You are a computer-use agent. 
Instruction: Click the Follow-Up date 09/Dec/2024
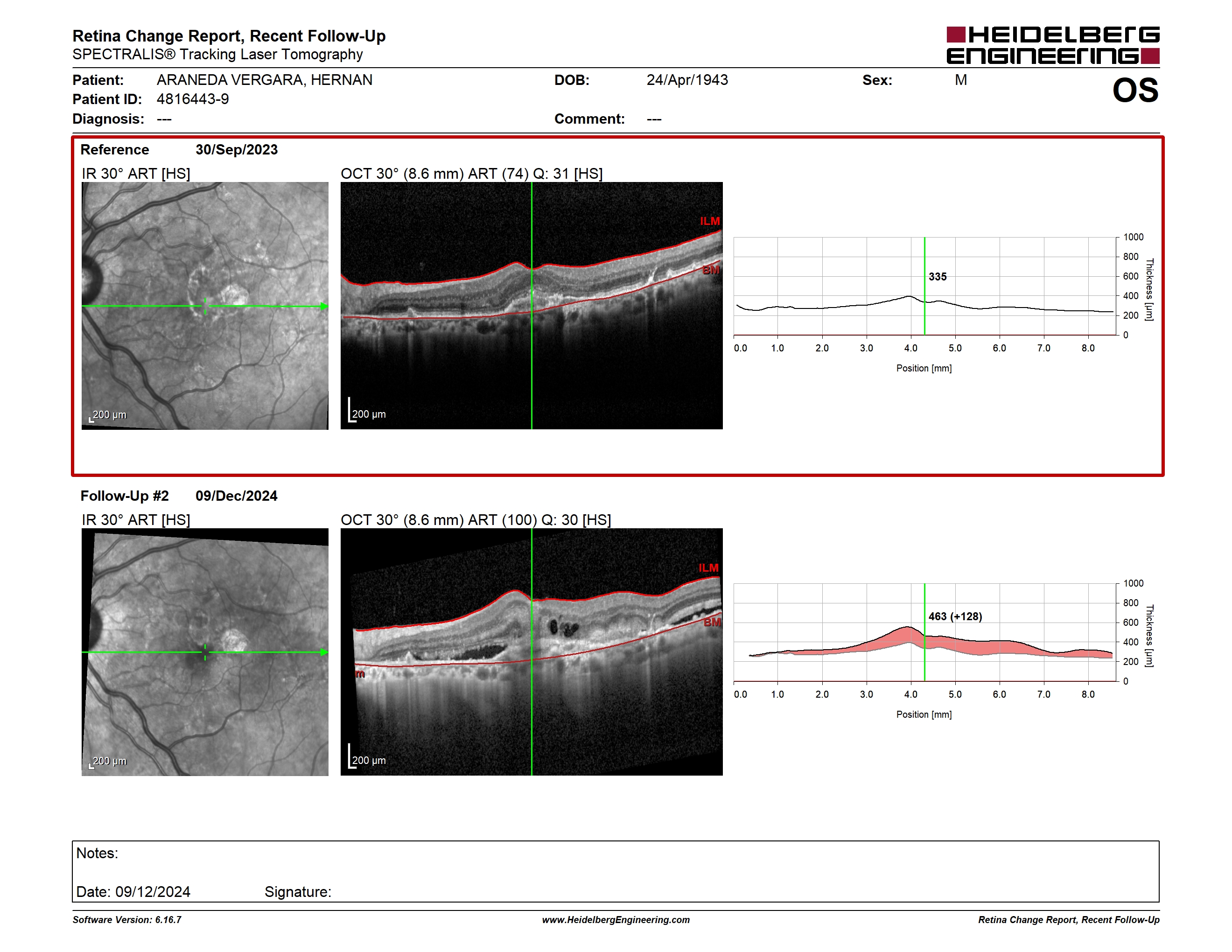236,496
